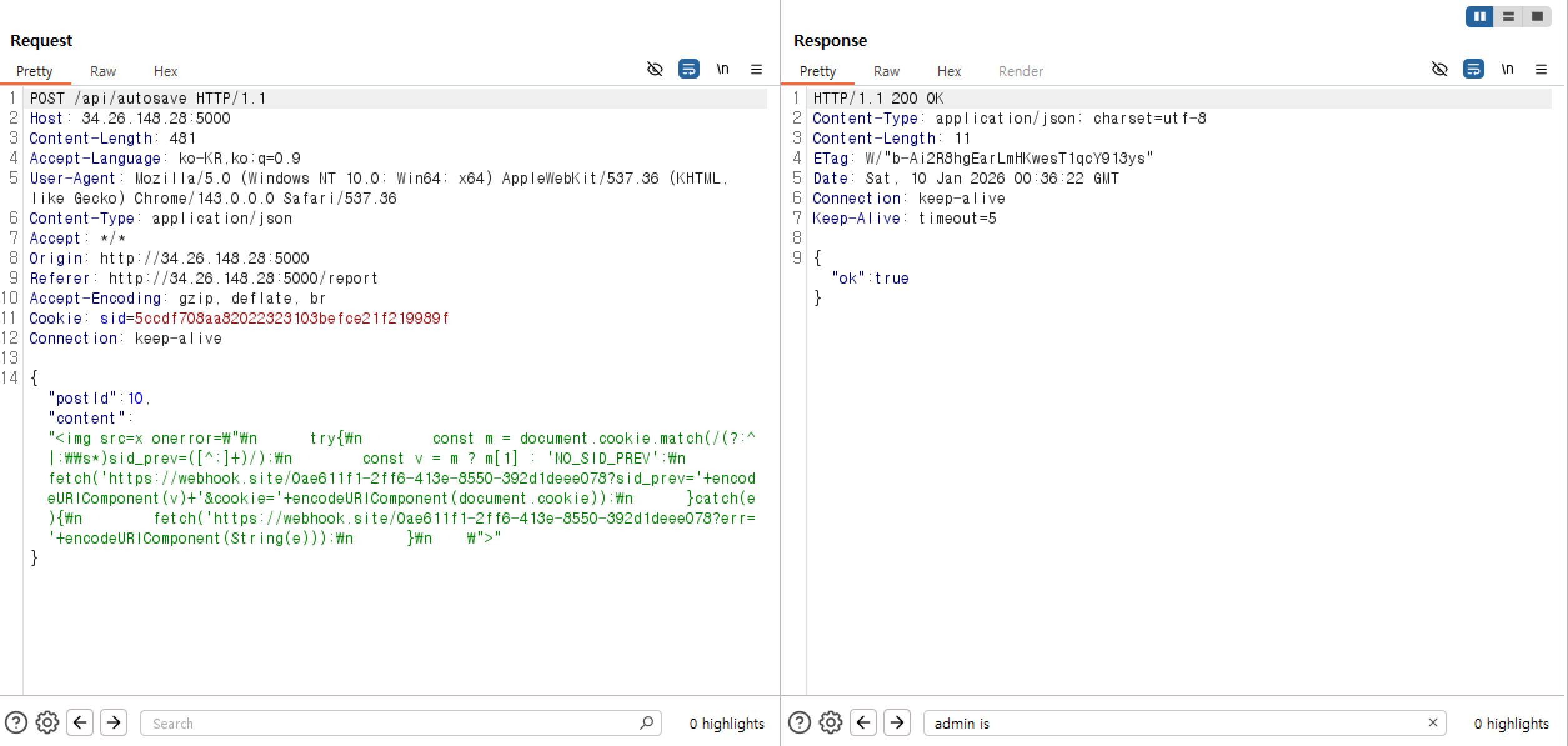Viewport: 1568px width, 746px height.
Task: Click the 'Connection: keep-alive' response header
Action: point(909,199)
